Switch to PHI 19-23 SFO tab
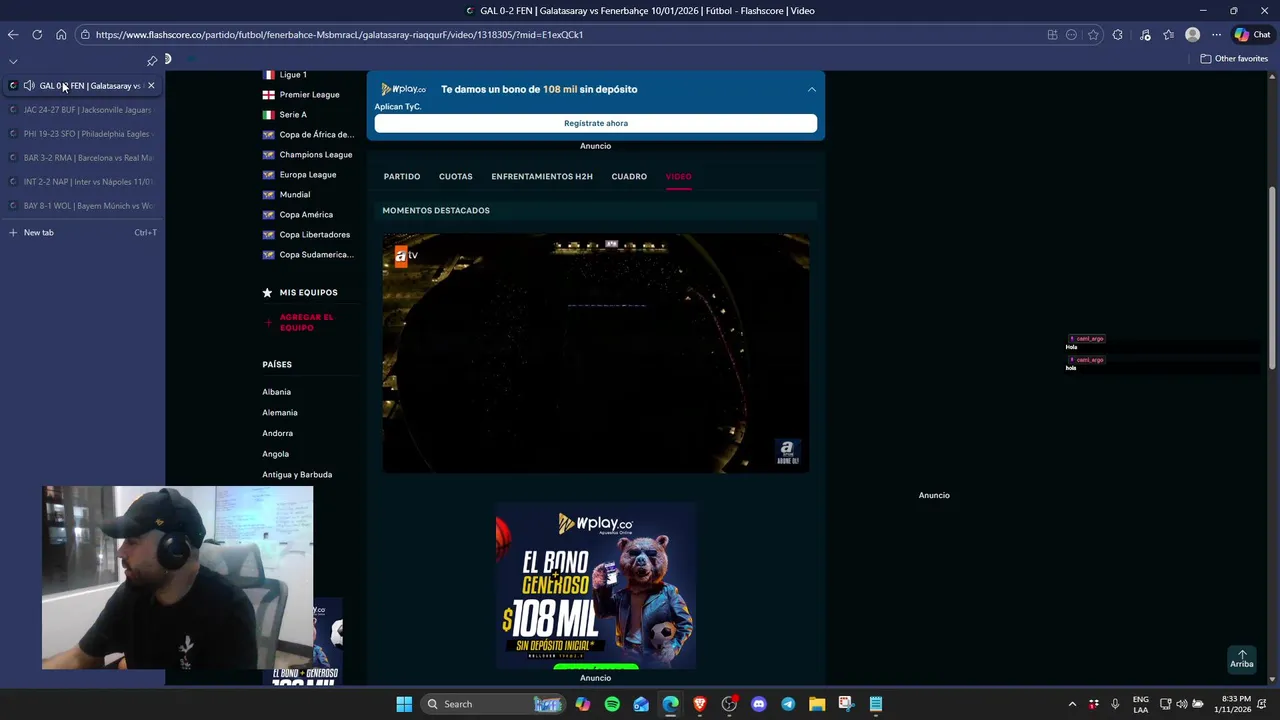The width and height of the screenshot is (1280, 720). 82,134
